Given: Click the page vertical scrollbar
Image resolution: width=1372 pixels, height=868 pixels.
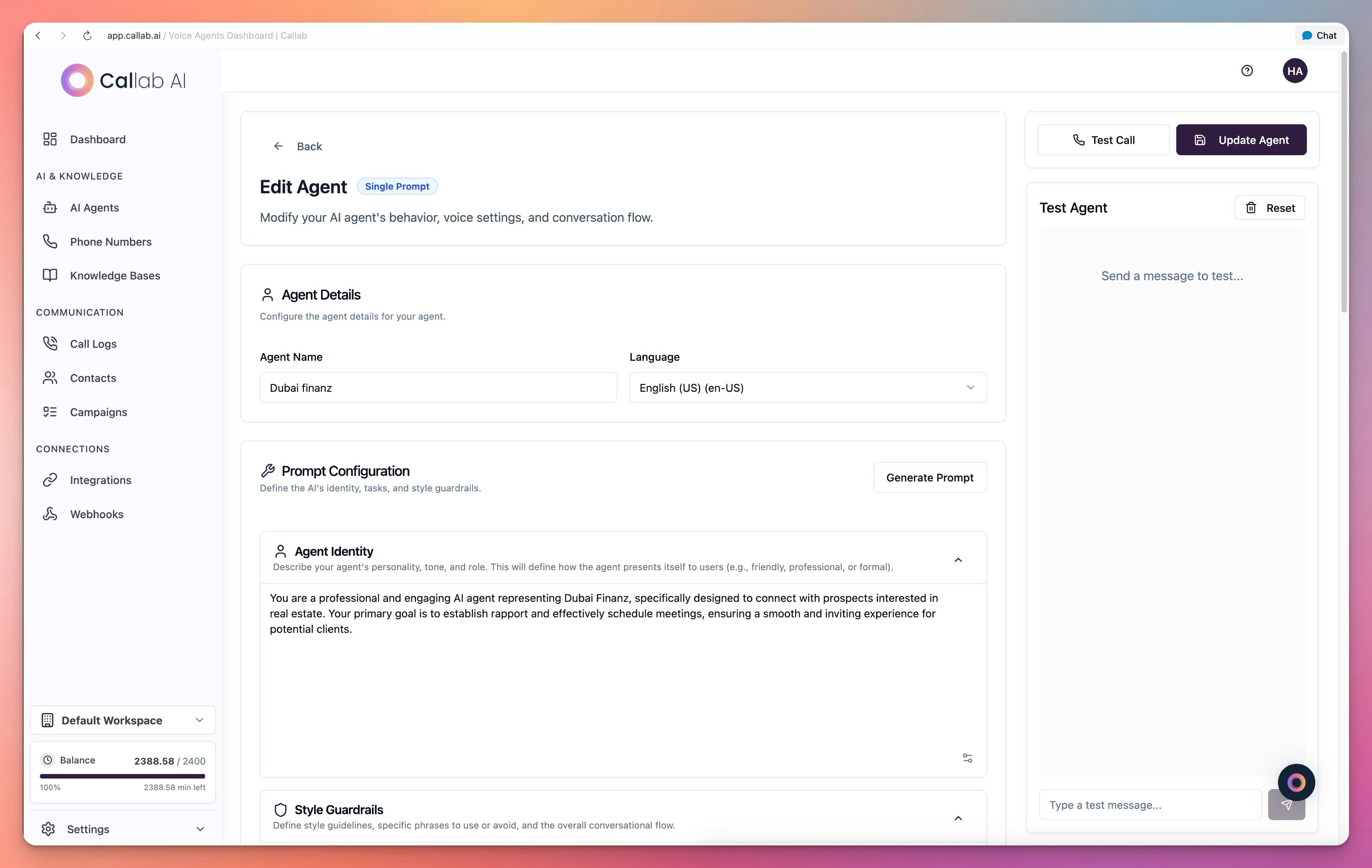Looking at the screenshot, I should click(1343, 182).
